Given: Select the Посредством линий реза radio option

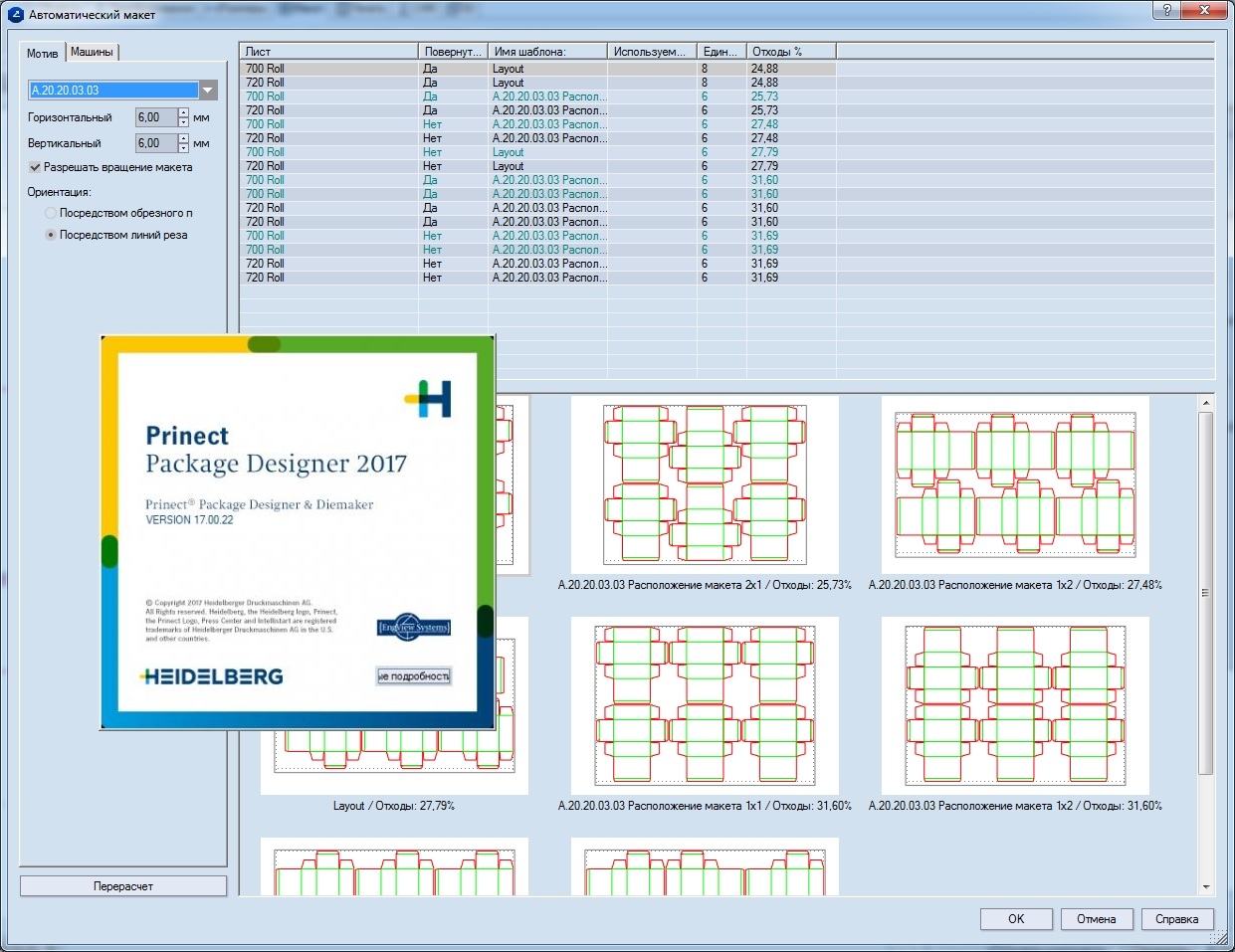Looking at the screenshot, I should 51,235.
